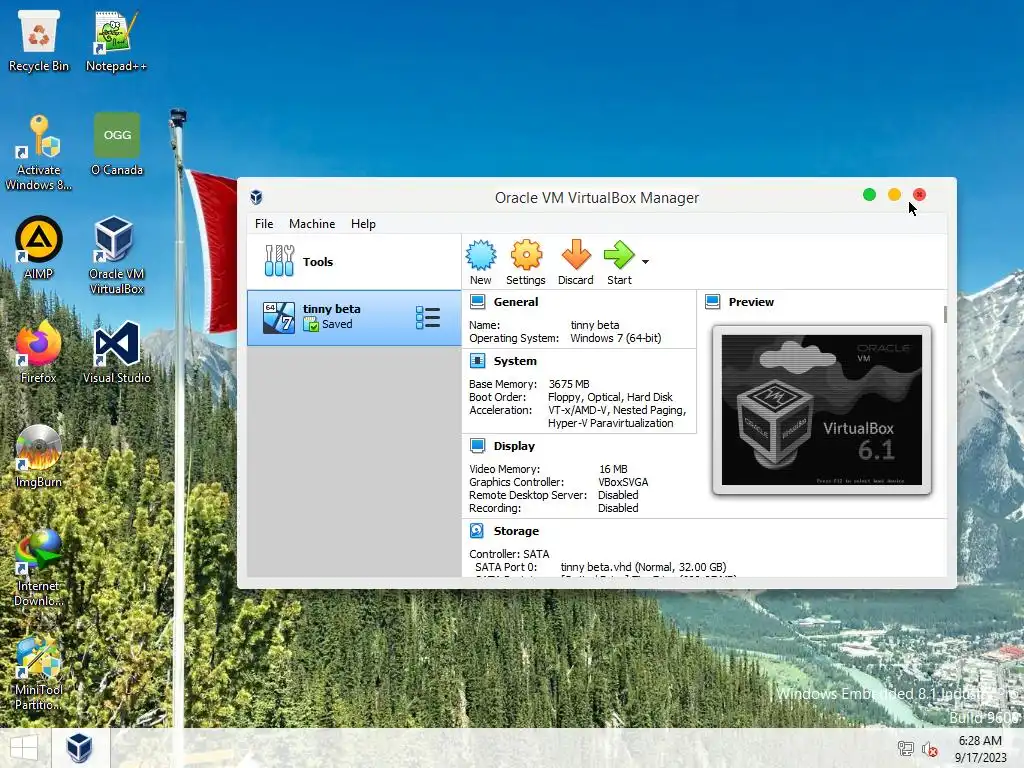Screen dimensions: 1024x768
Task: Click the 'VBoxSVGA' graphics controller value
Action: pos(623,482)
